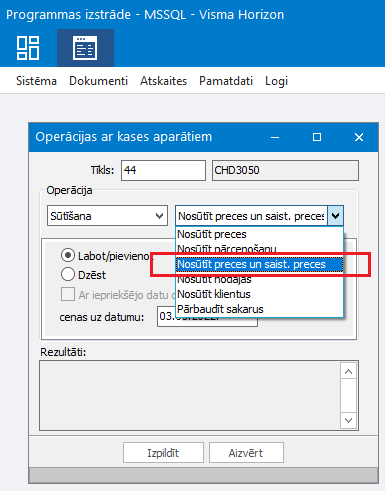
Task: Choose Pārbaudīt sakarus option
Action: [259, 309]
